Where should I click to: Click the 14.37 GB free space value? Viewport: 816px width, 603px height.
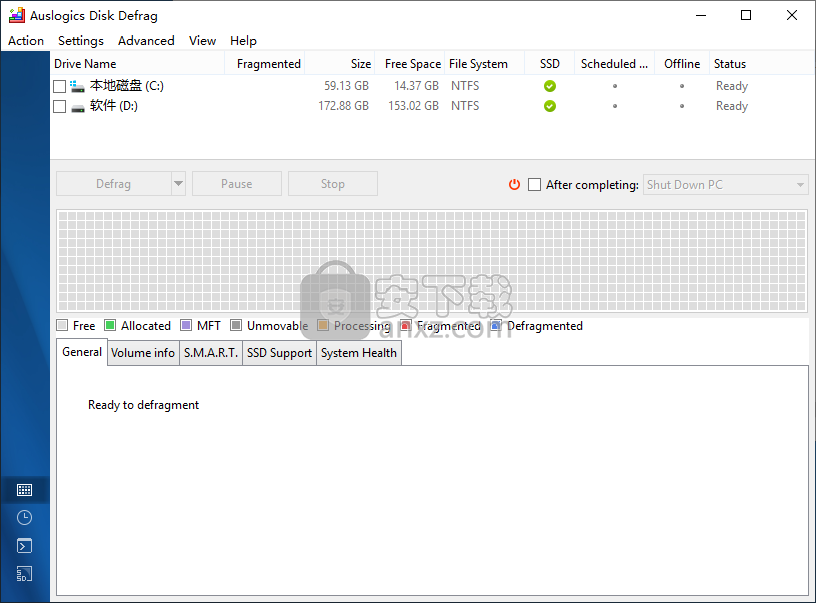pyautogui.click(x=416, y=86)
